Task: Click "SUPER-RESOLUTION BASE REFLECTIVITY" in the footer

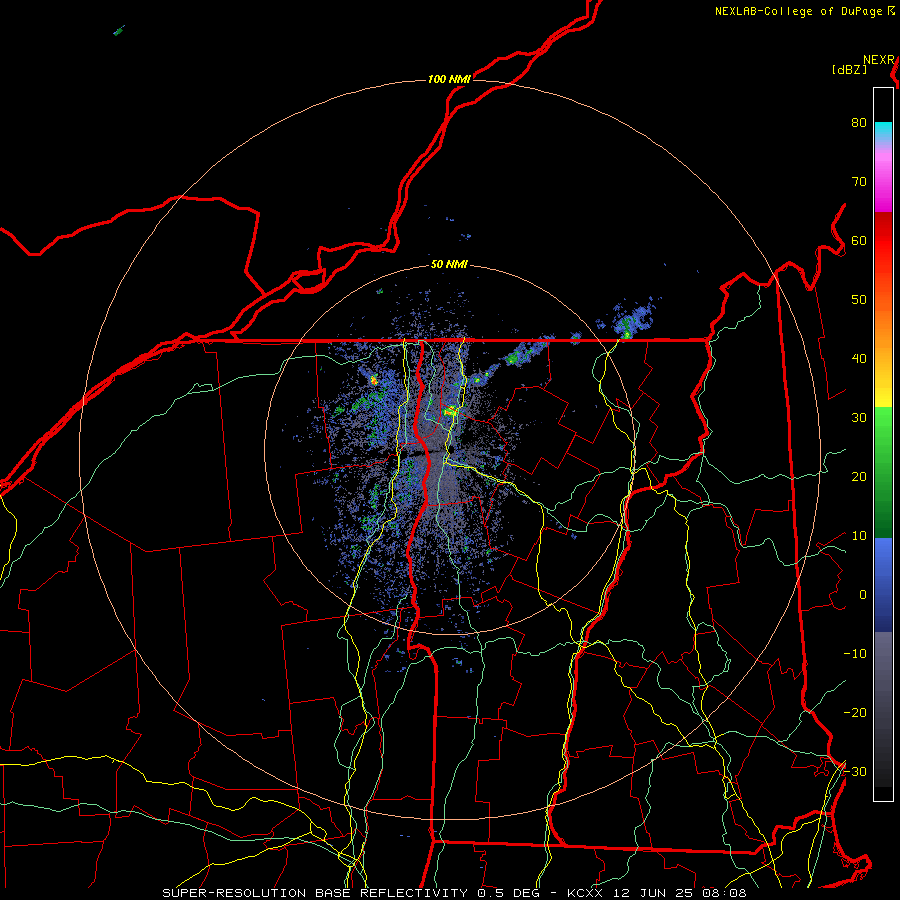Action: click(x=315, y=893)
